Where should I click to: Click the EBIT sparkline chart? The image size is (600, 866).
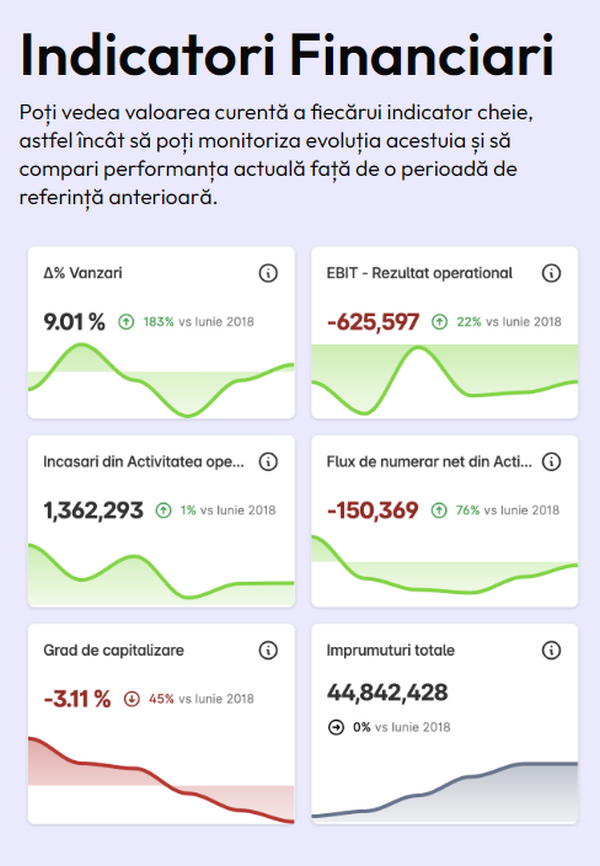coord(444,382)
